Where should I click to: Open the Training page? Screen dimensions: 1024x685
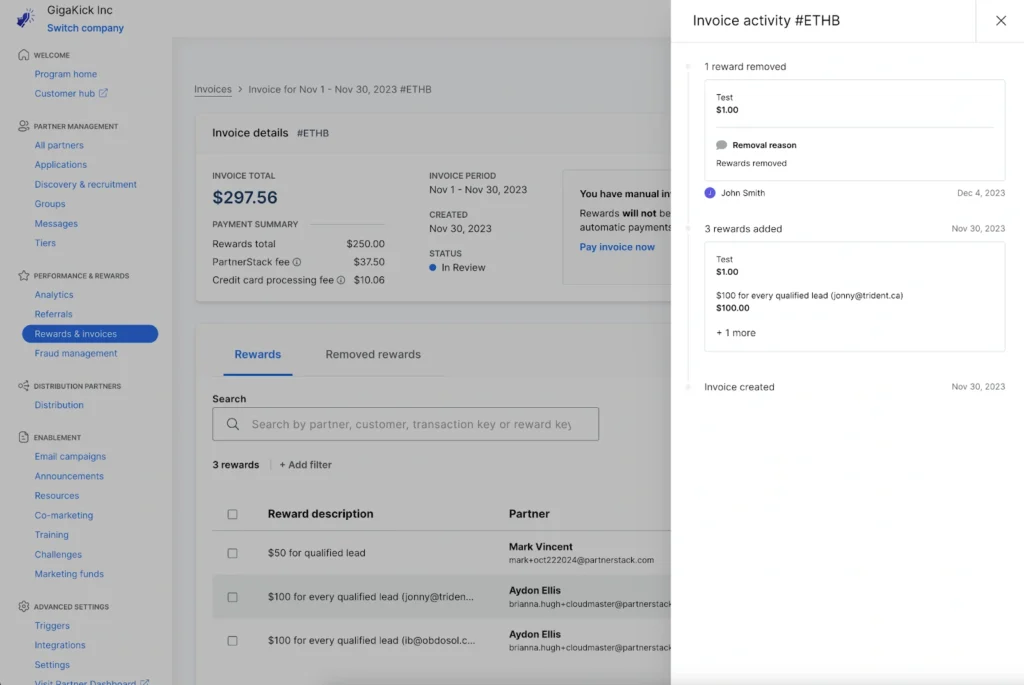tap(51, 535)
